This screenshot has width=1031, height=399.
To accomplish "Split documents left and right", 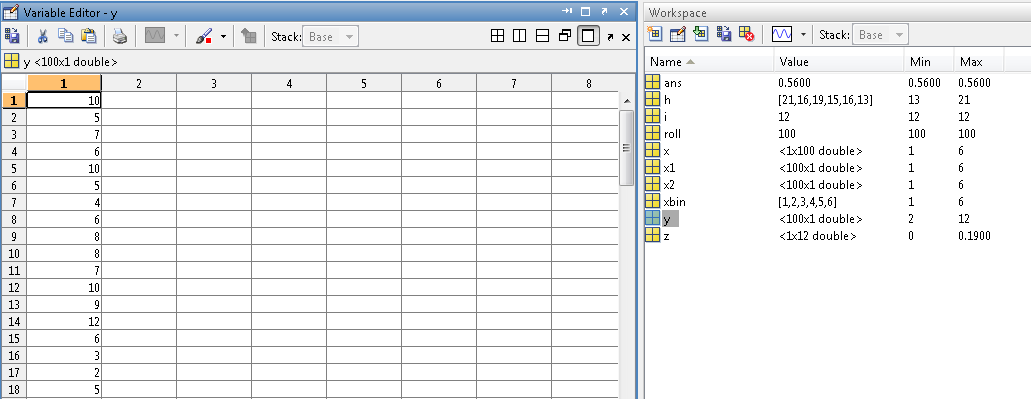I will (x=519, y=36).
